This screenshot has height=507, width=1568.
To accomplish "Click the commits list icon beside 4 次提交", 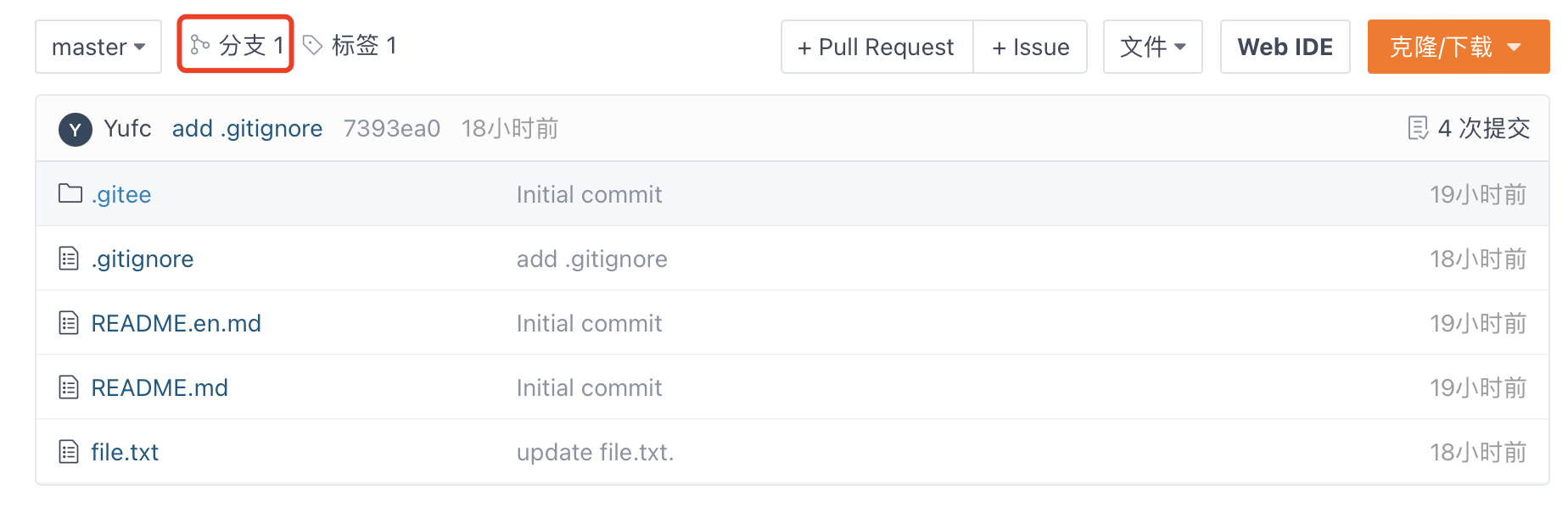I will 1417,128.
